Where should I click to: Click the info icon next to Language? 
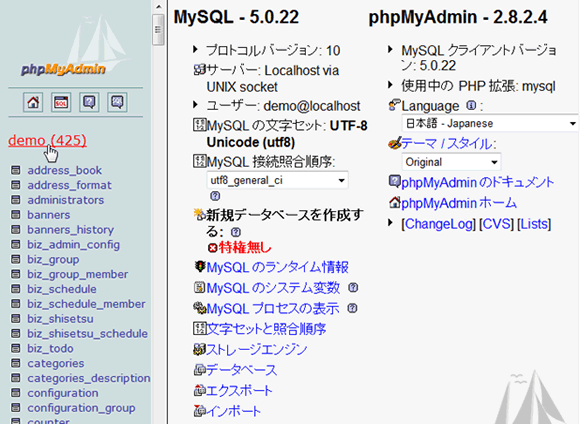coord(471,105)
